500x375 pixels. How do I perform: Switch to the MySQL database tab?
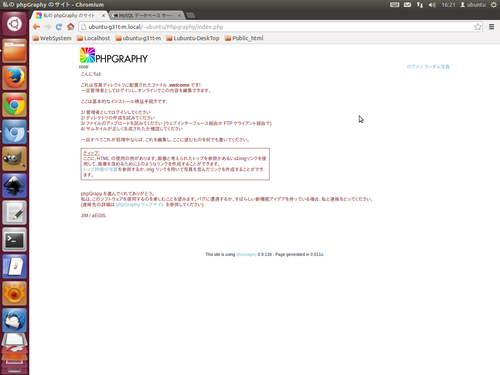point(146,15)
